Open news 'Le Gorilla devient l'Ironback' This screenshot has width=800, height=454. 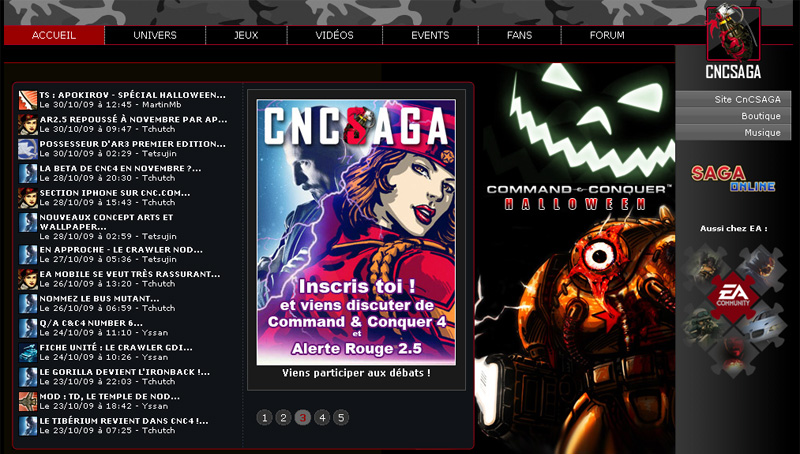pyautogui.click(x=125, y=372)
